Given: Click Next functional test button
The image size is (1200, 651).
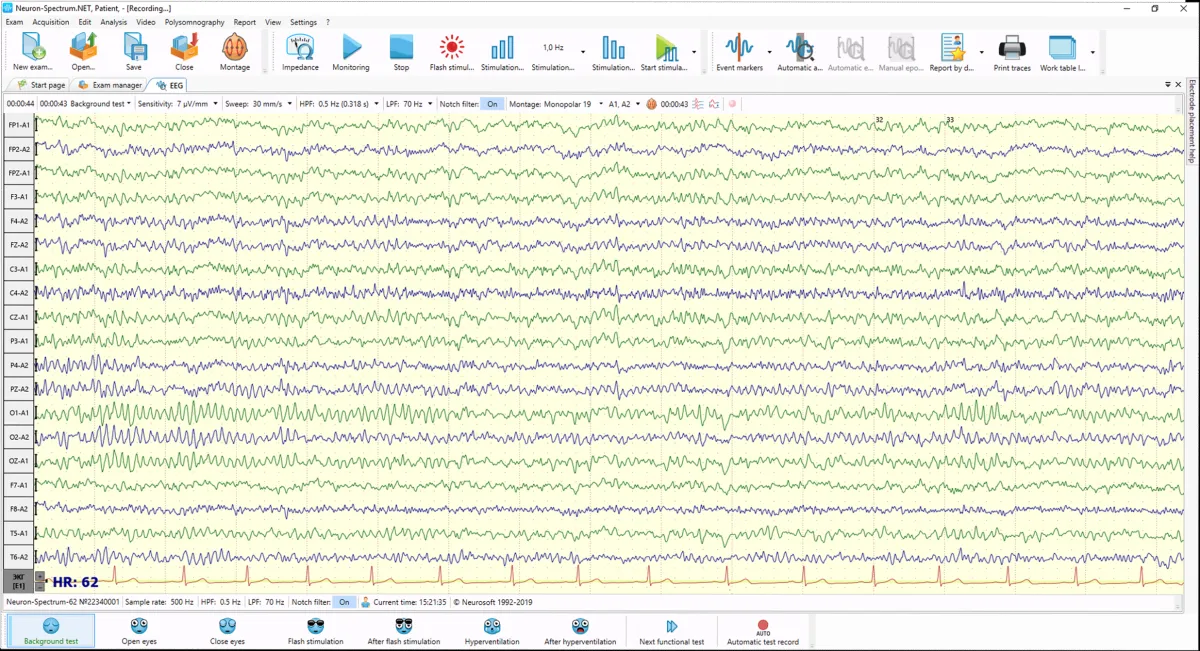Looking at the screenshot, I should click(672, 631).
